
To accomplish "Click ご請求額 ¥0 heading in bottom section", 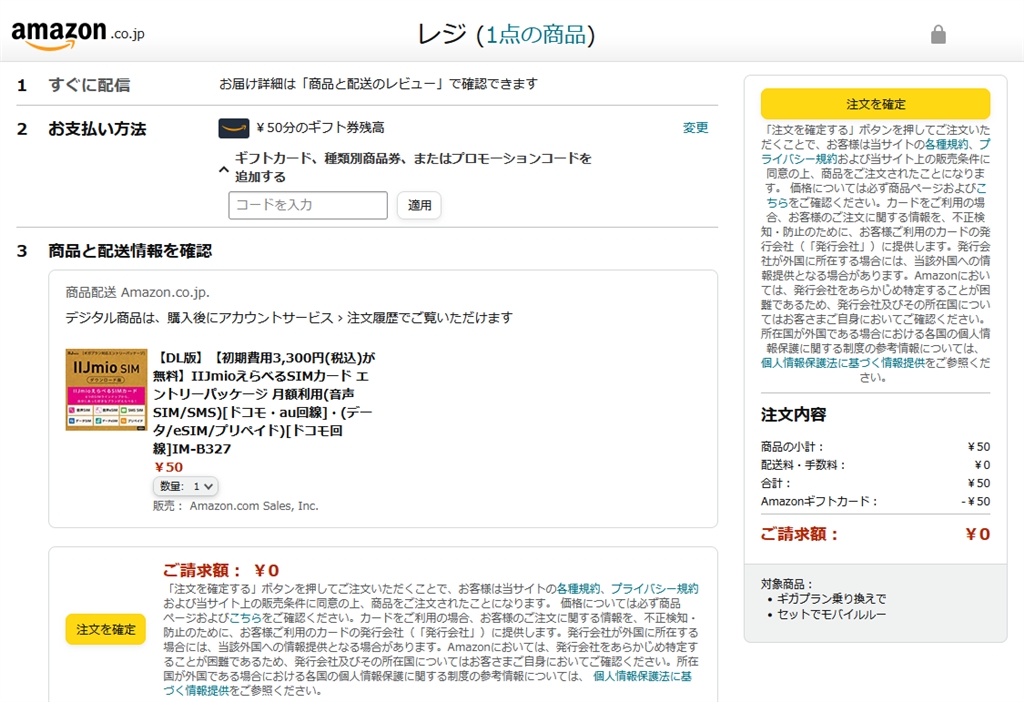I will pos(221,570).
